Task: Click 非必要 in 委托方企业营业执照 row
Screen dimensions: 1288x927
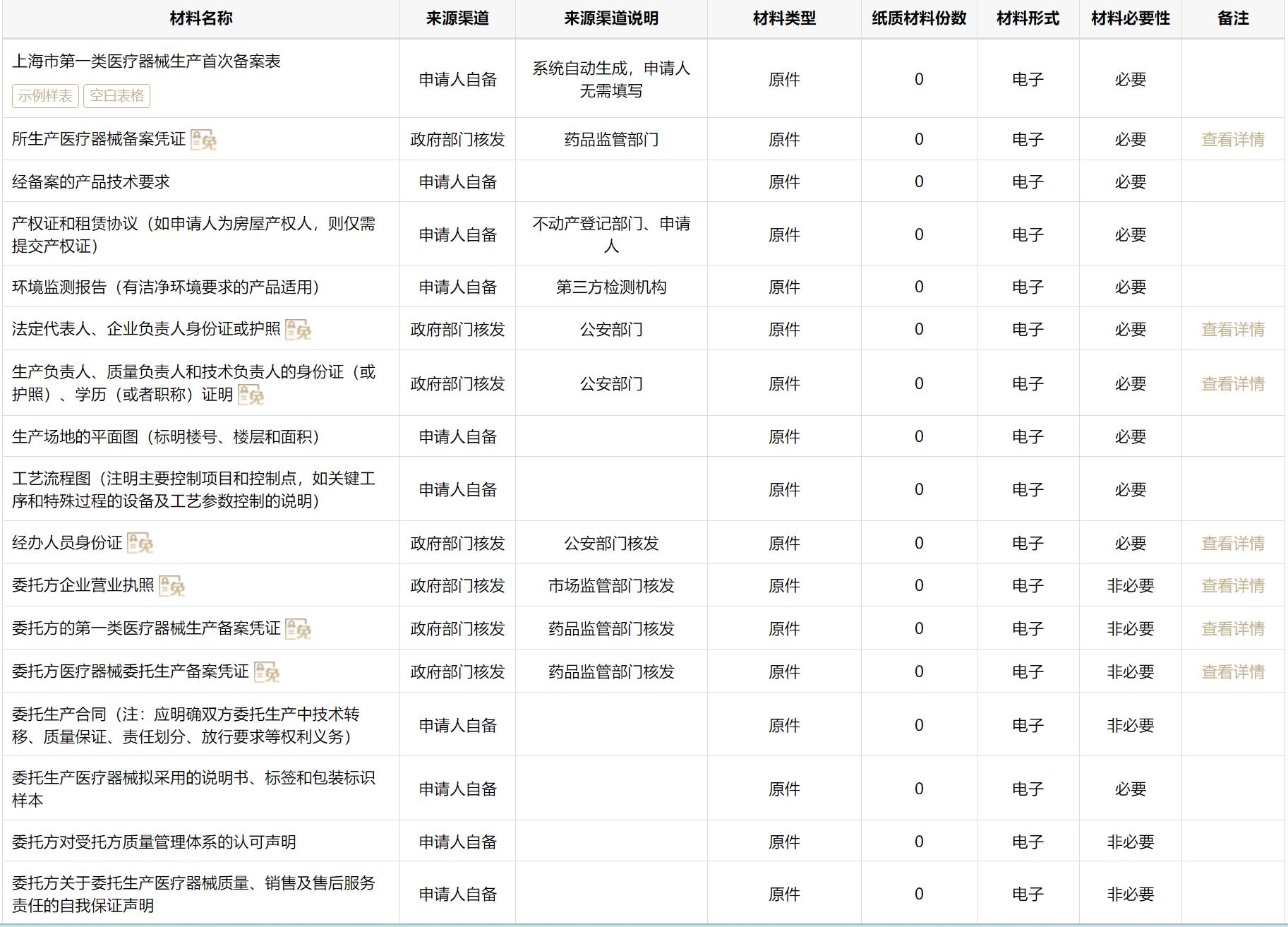Action: [1130, 586]
